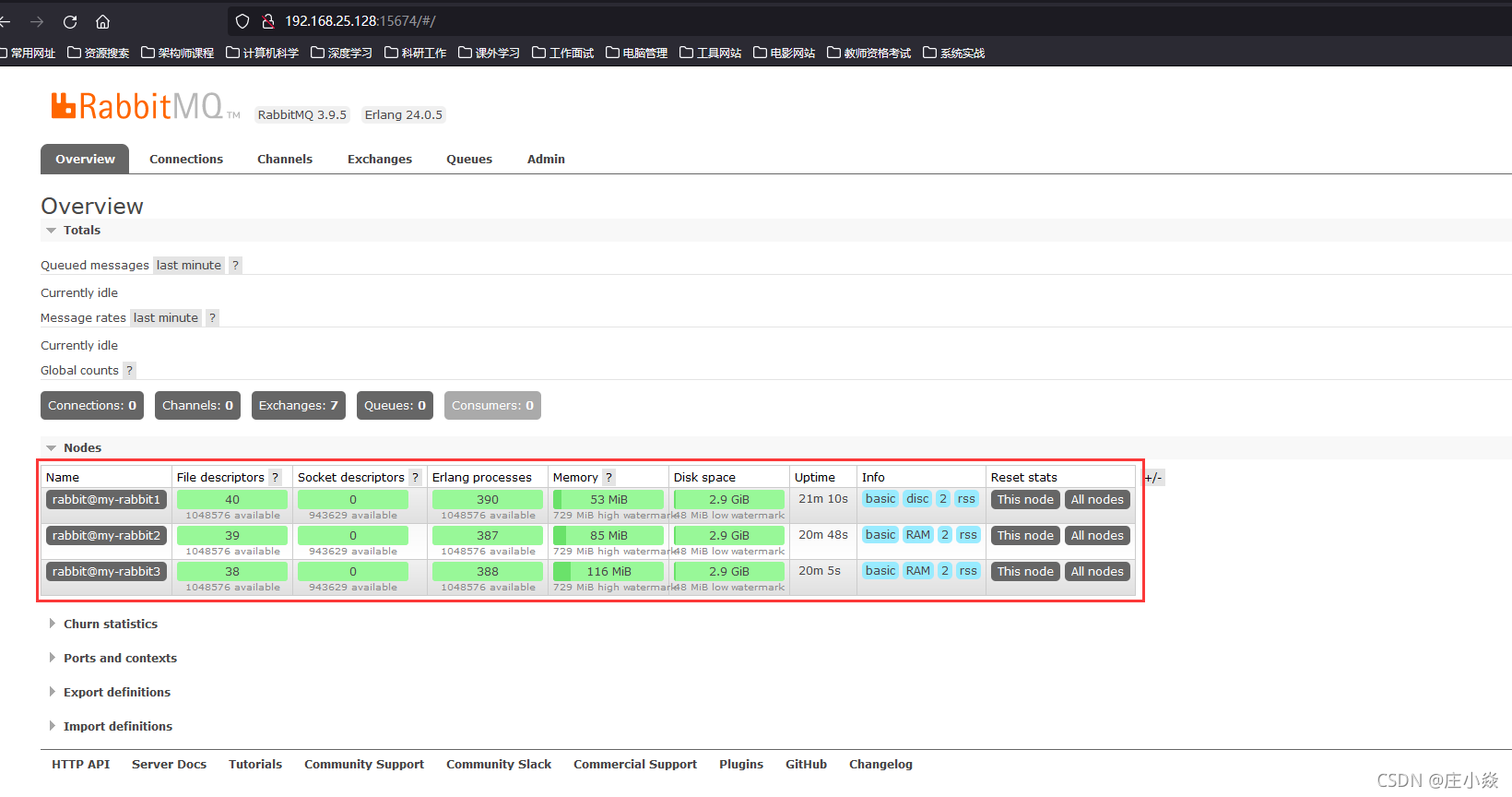The image size is (1512, 797).
Task: Open 电影网站 bookmark folder
Action: pyautogui.click(x=785, y=54)
